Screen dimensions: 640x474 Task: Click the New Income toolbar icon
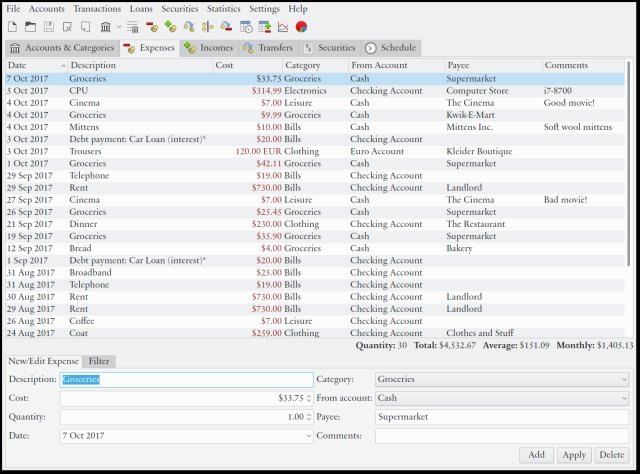(x=171, y=26)
